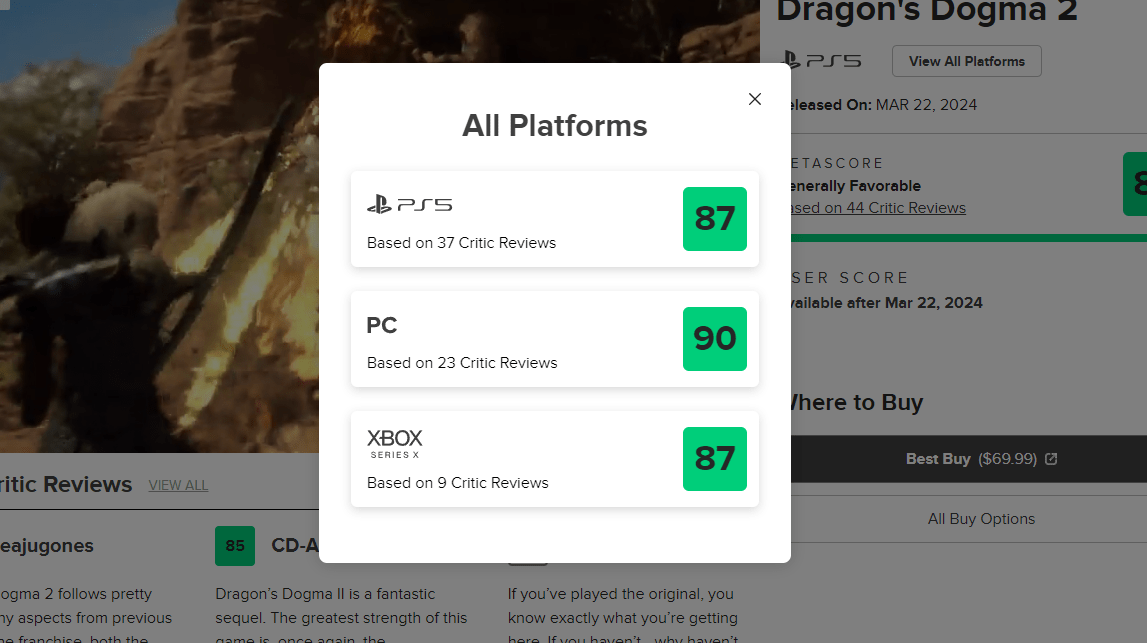Click the 'Where to Buy' heading
This screenshot has height=643, width=1147.
(x=857, y=402)
